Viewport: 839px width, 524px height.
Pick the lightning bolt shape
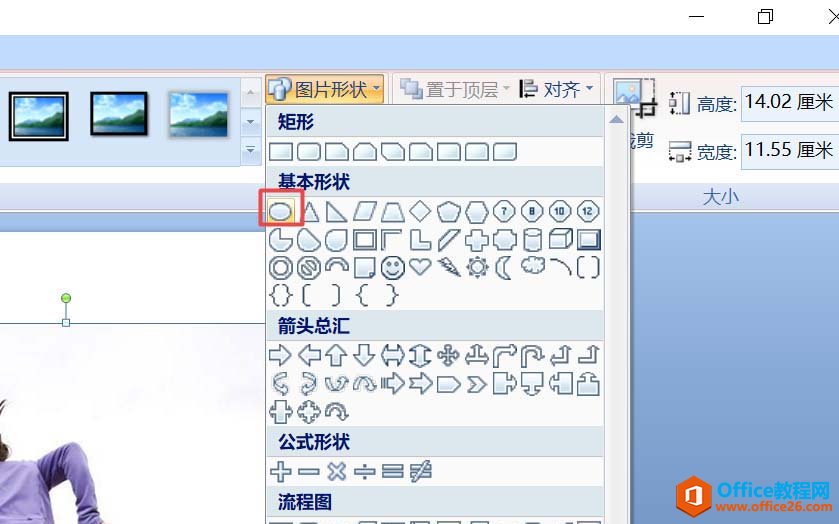(448, 267)
